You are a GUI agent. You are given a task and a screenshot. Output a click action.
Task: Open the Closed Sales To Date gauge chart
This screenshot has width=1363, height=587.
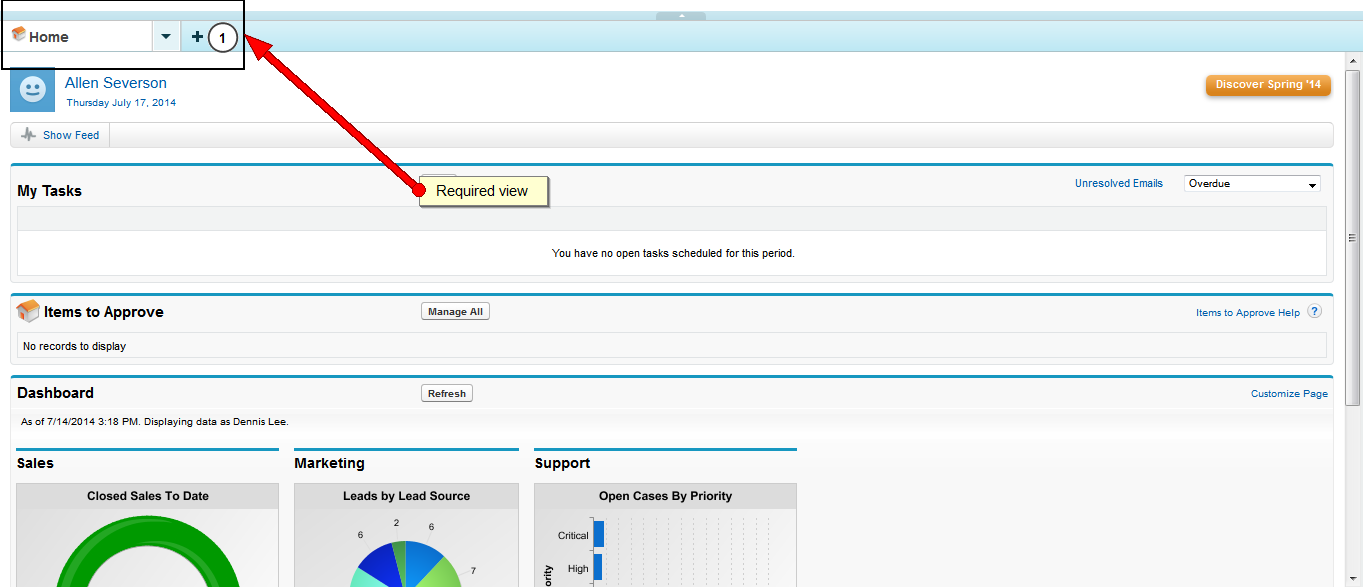[148, 547]
